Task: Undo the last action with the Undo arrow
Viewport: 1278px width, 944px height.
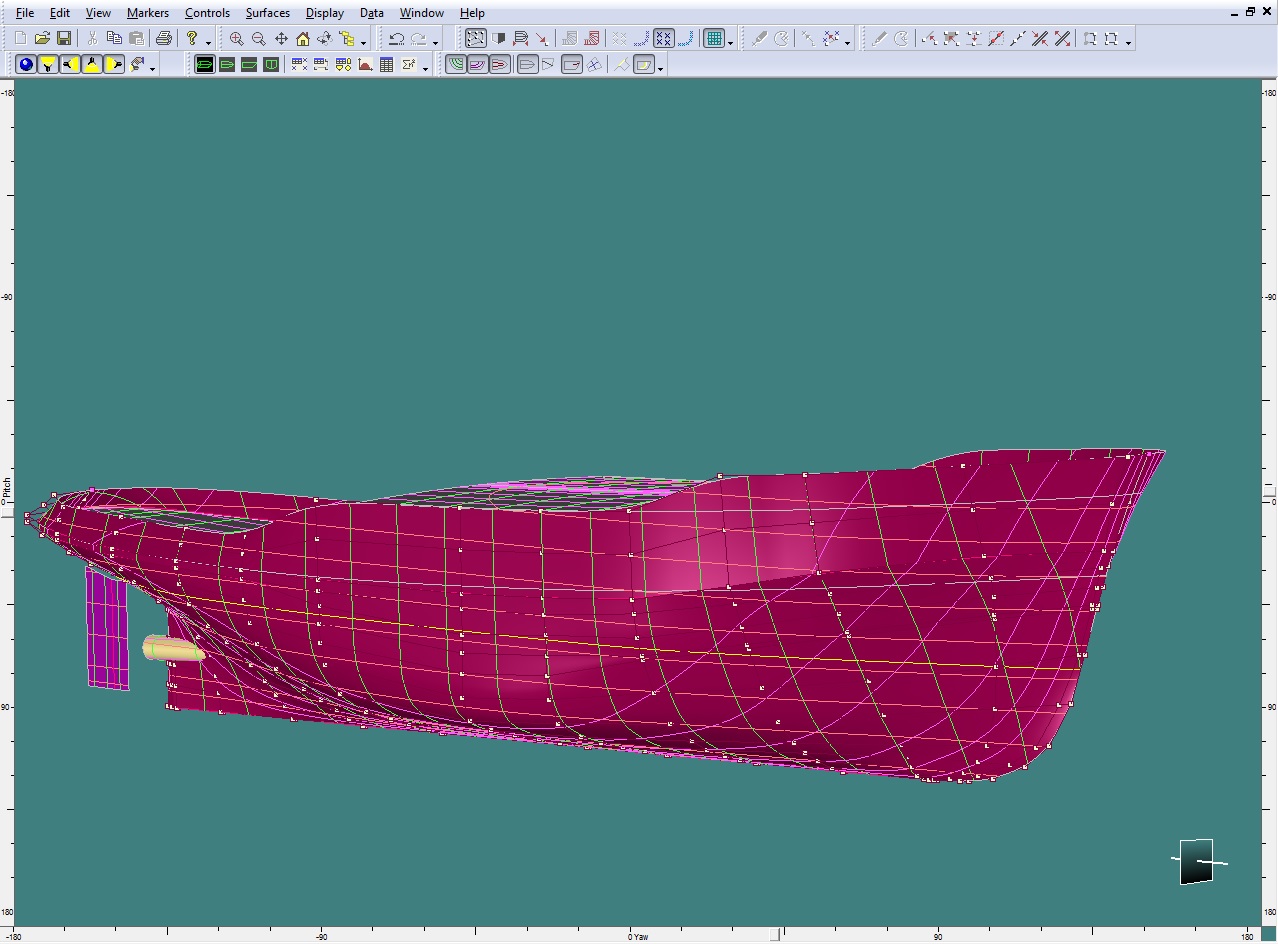Action: [397, 39]
